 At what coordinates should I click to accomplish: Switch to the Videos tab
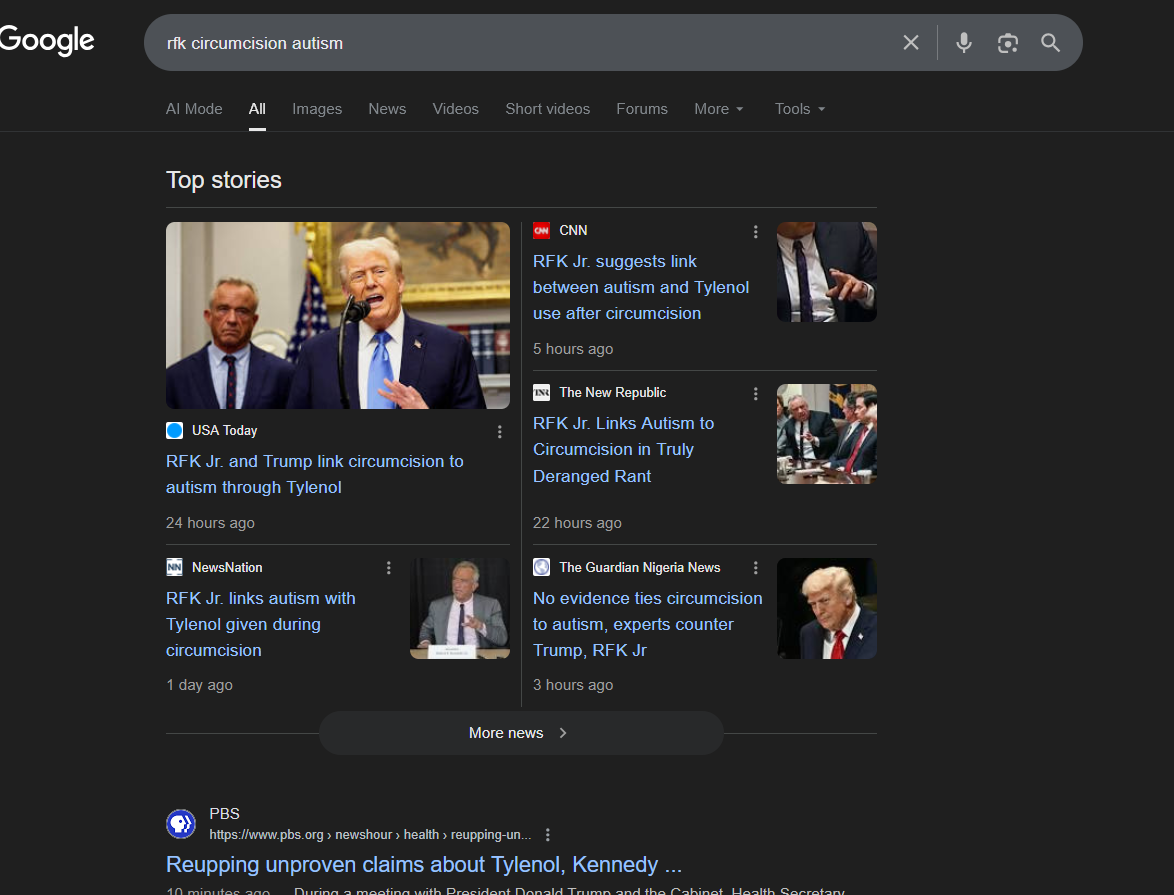(455, 109)
